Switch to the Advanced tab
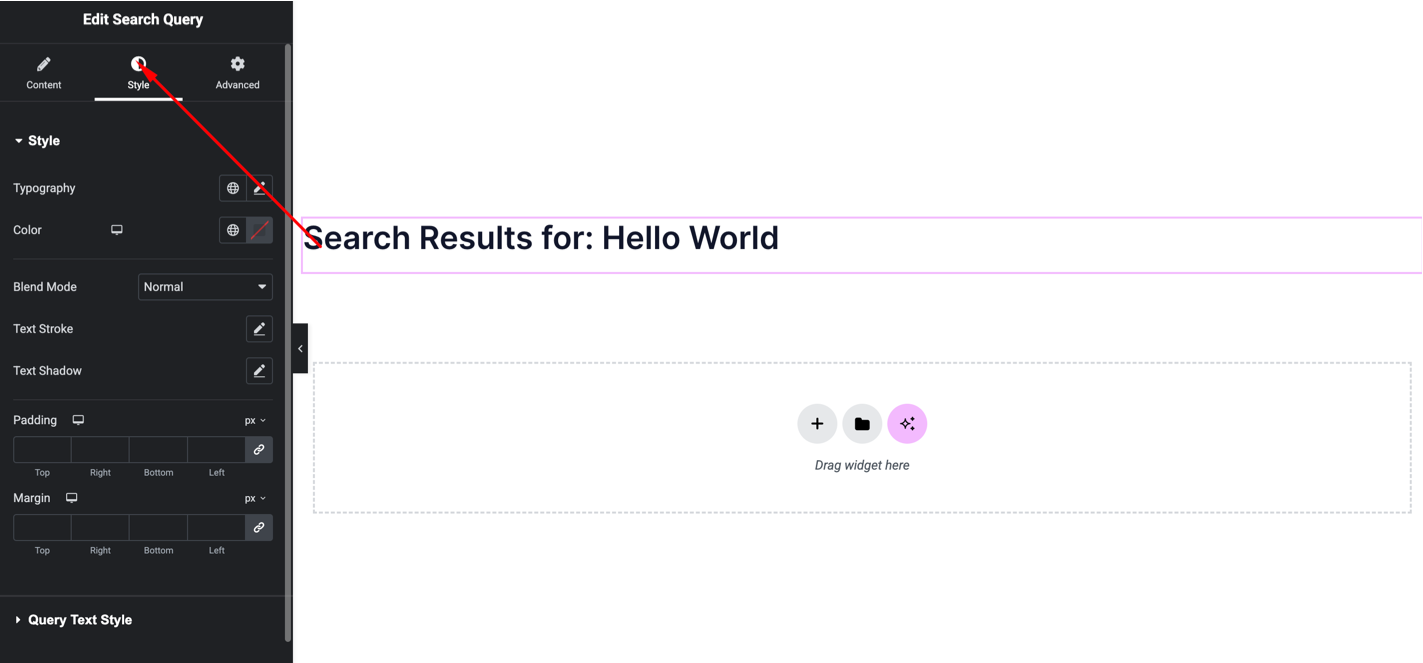 click(237, 73)
